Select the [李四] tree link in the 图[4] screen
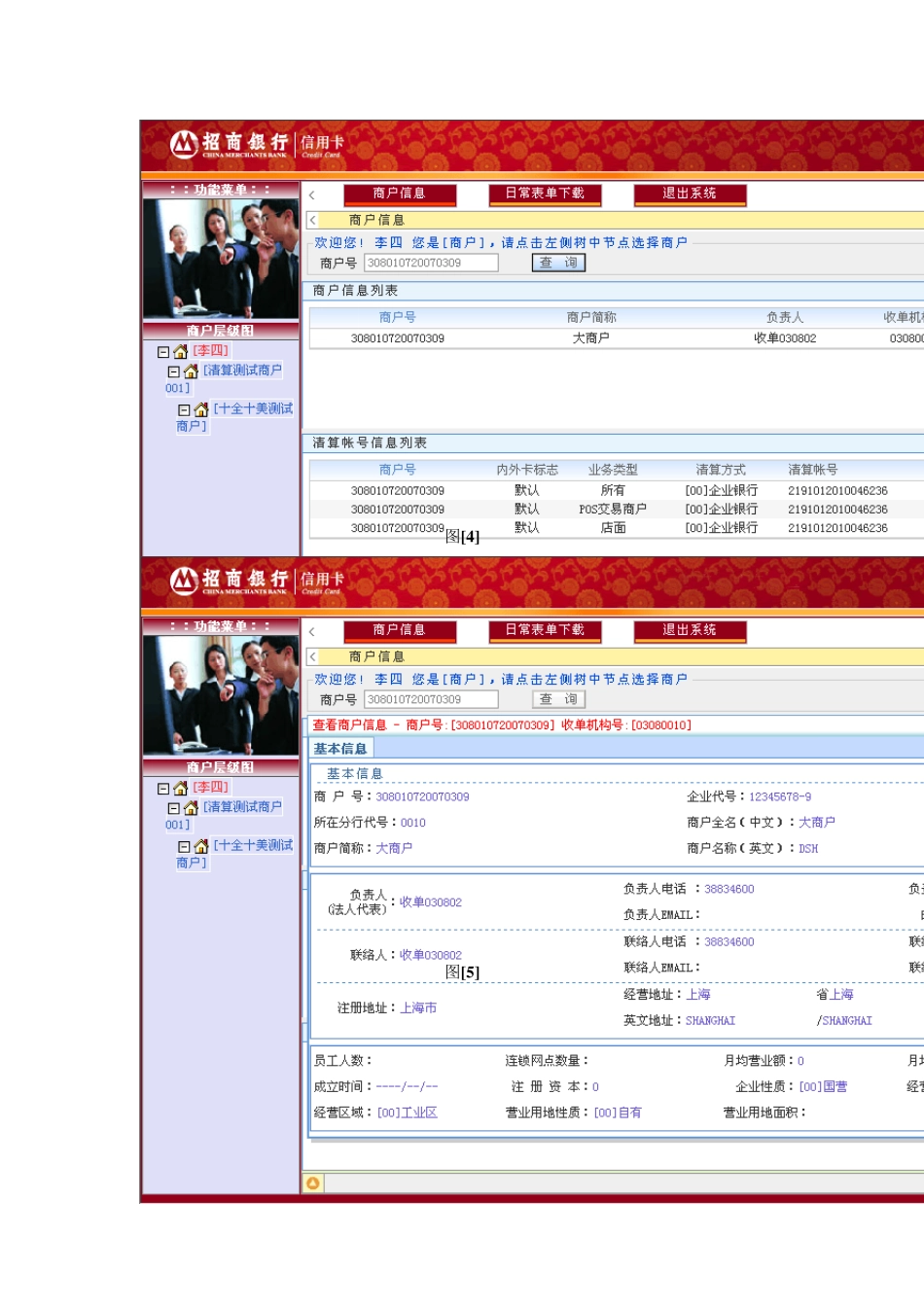This screenshot has width=924, height=1307. click(210, 351)
